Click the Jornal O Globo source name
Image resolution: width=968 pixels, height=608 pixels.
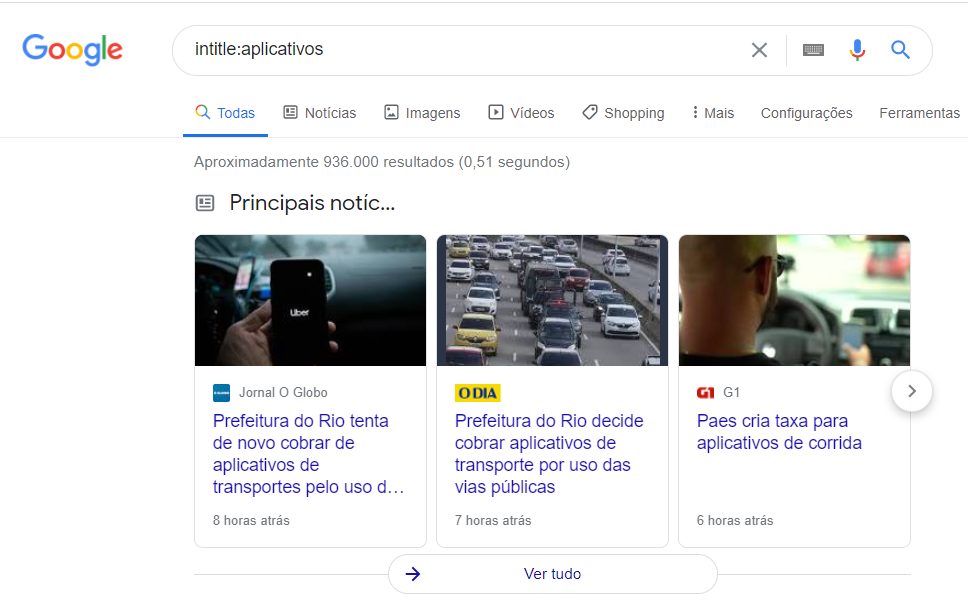click(x=283, y=393)
